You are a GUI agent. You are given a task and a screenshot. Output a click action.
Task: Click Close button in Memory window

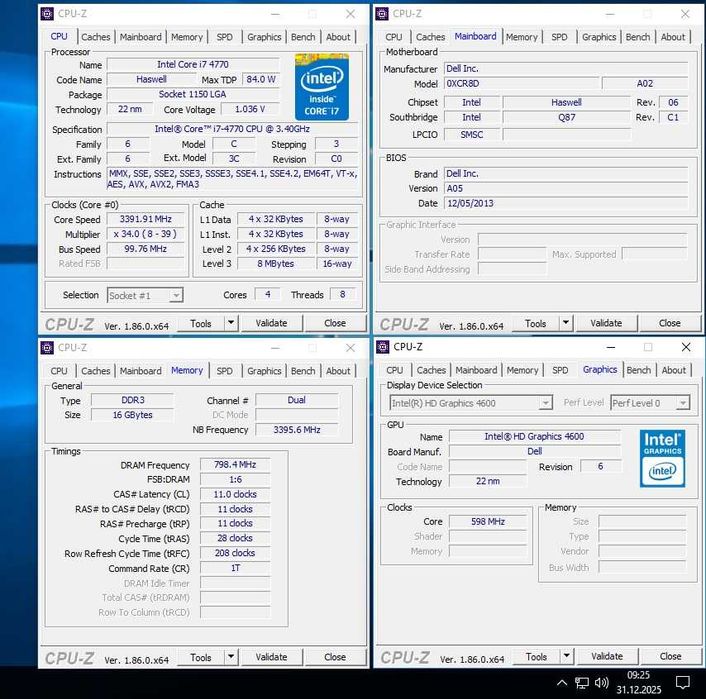[x=335, y=657]
